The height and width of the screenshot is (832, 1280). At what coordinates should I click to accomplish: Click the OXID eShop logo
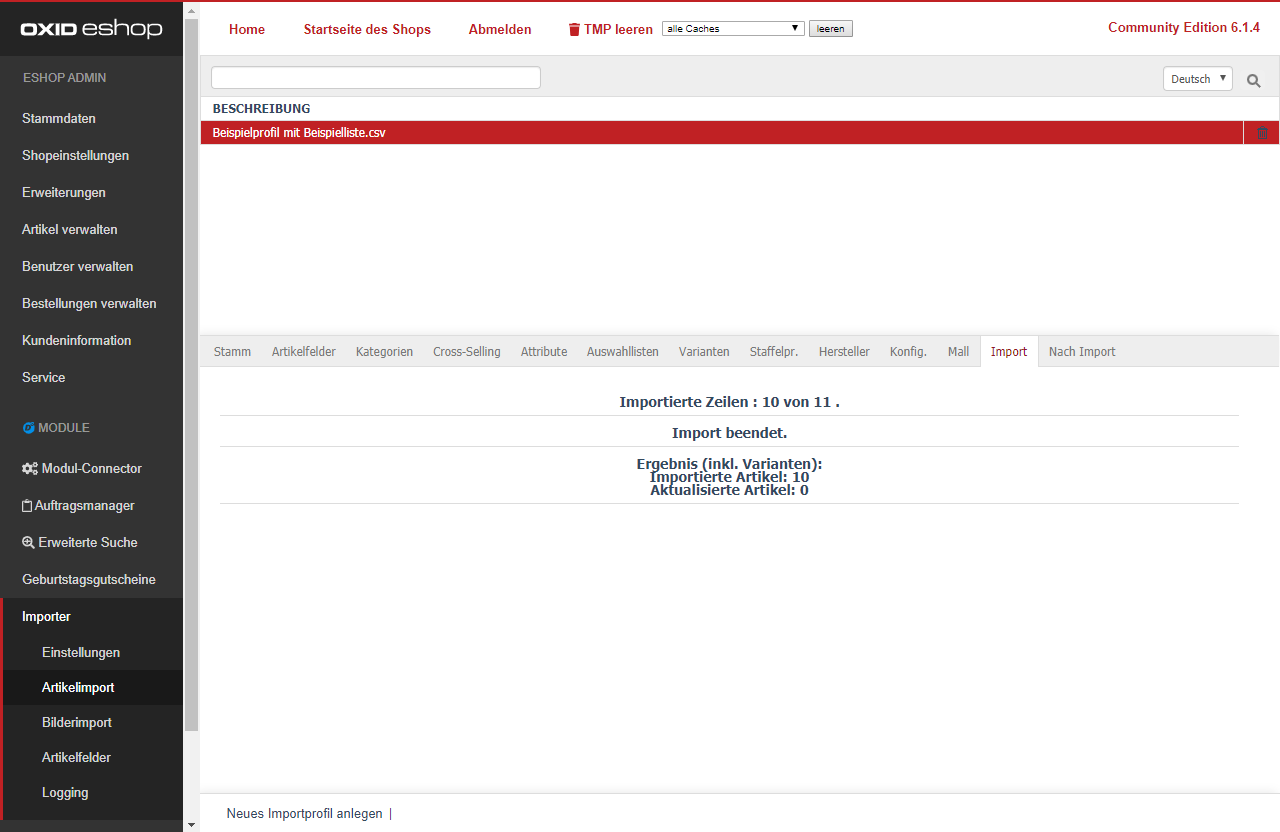coord(91,29)
